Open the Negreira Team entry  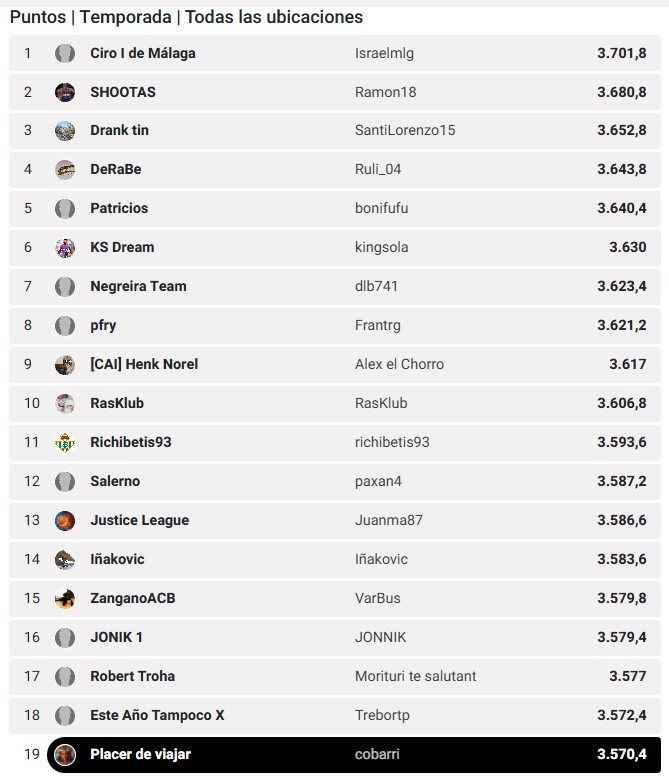(138, 287)
